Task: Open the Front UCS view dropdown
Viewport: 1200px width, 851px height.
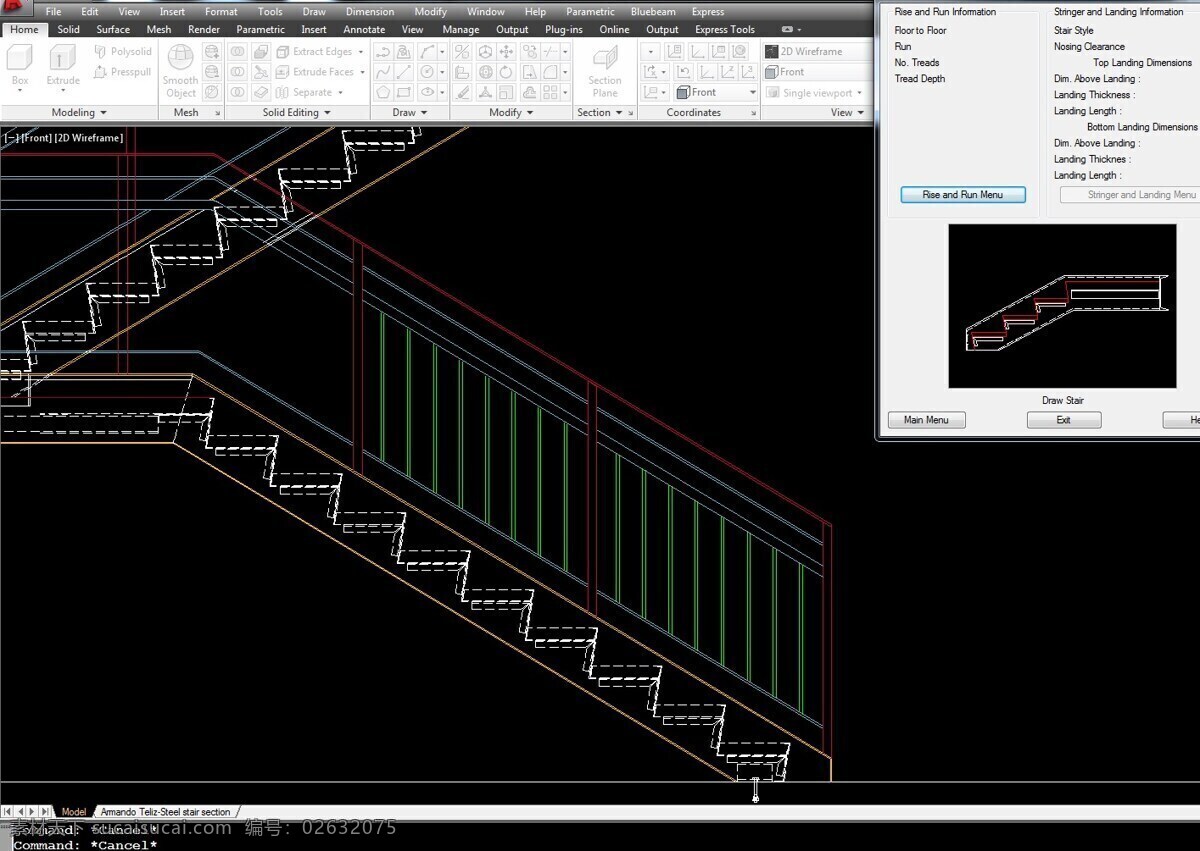Action: click(717, 92)
